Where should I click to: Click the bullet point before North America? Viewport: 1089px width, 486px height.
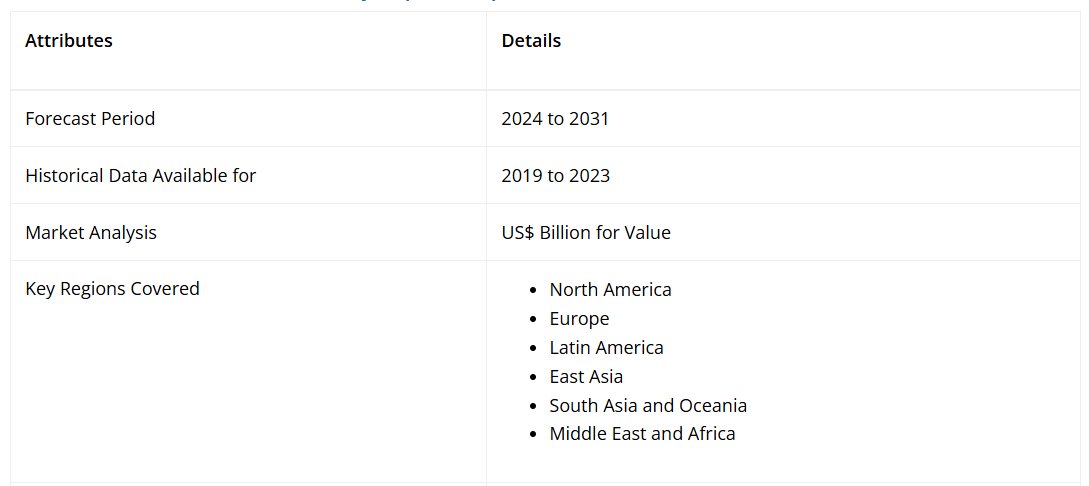point(535,291)
